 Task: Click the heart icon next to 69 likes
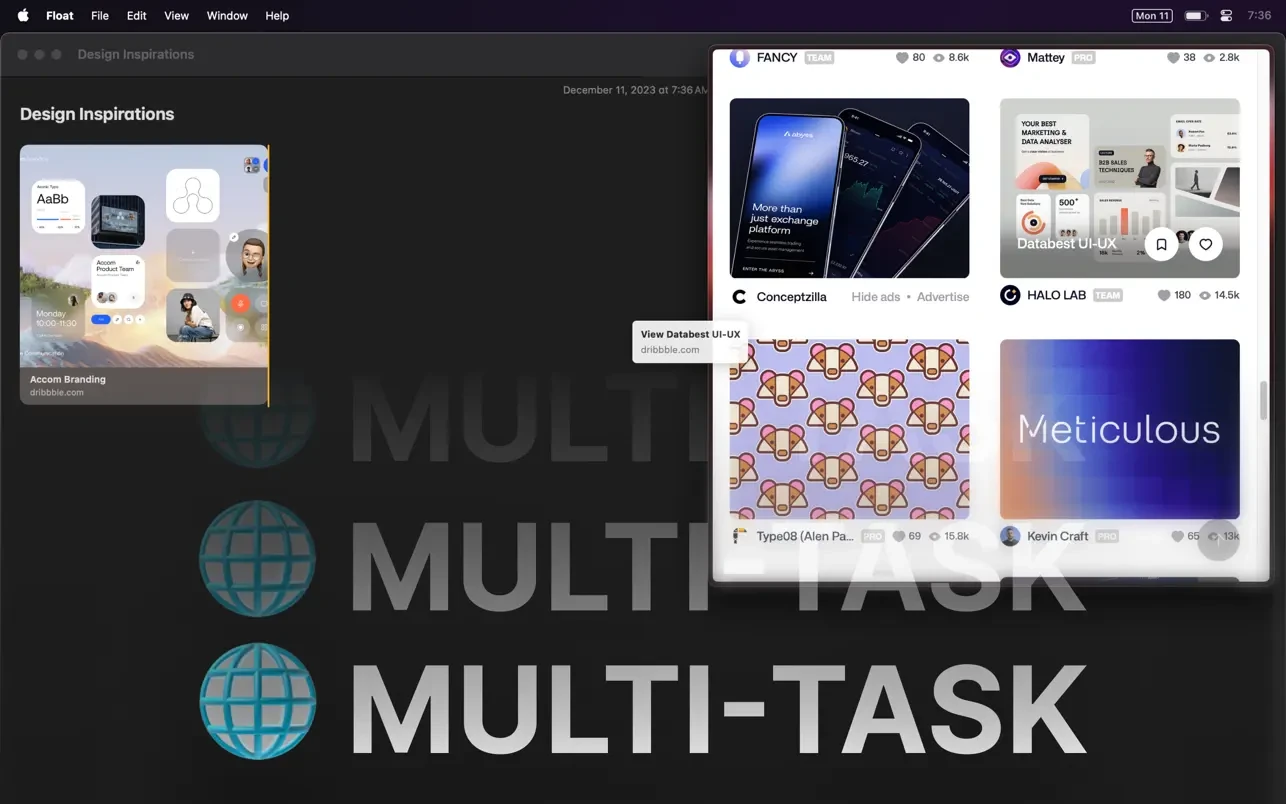[898, 536]
